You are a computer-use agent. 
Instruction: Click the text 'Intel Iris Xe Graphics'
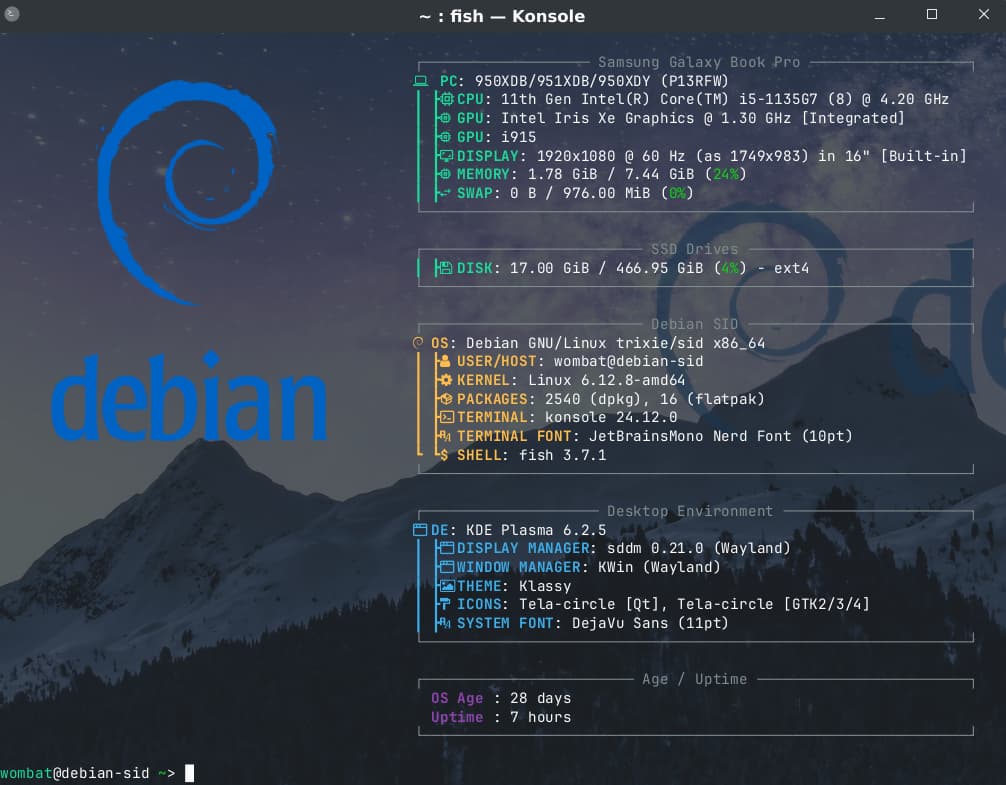tap(597, 118)
